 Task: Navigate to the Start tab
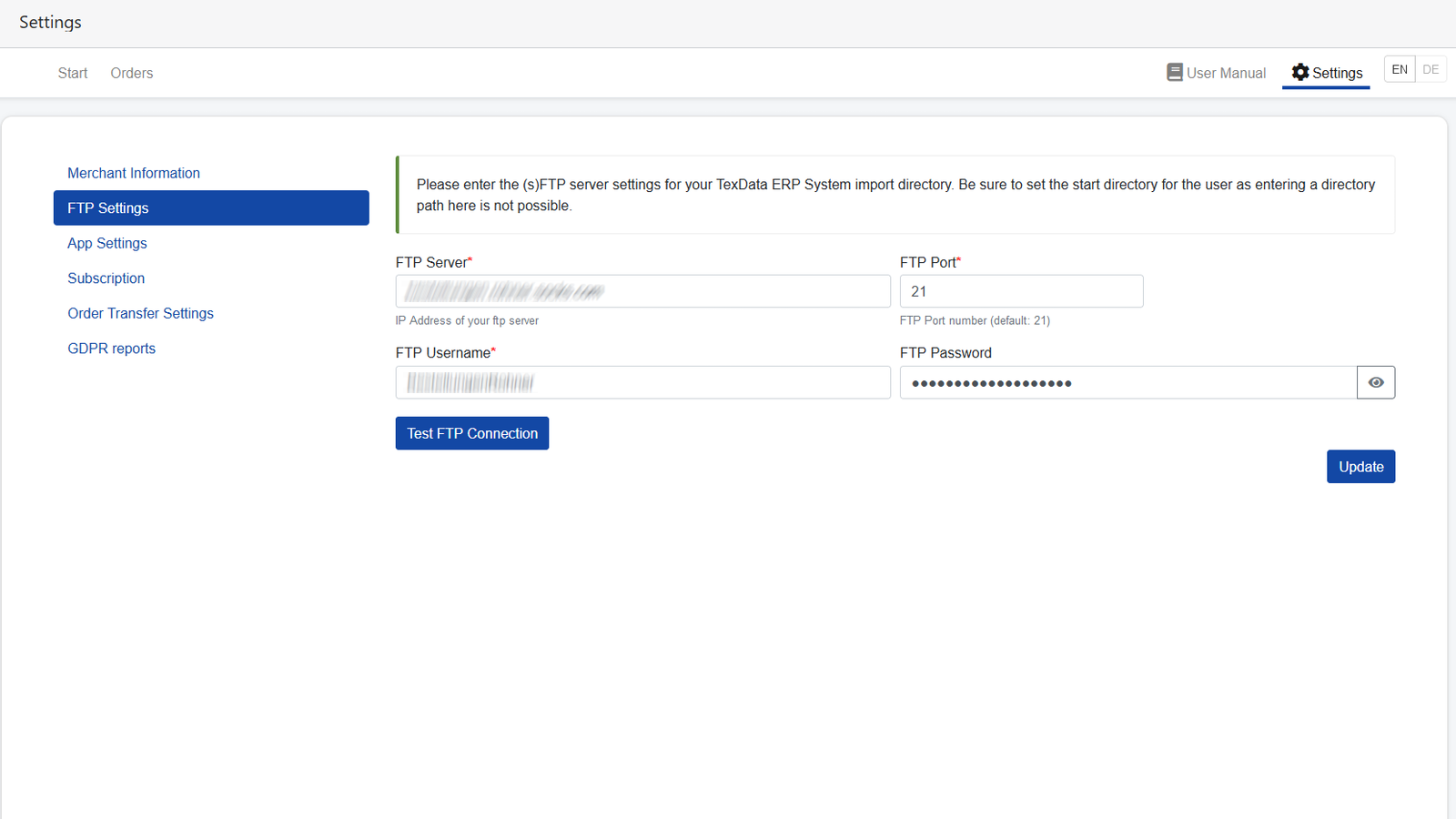coord(72,73)
